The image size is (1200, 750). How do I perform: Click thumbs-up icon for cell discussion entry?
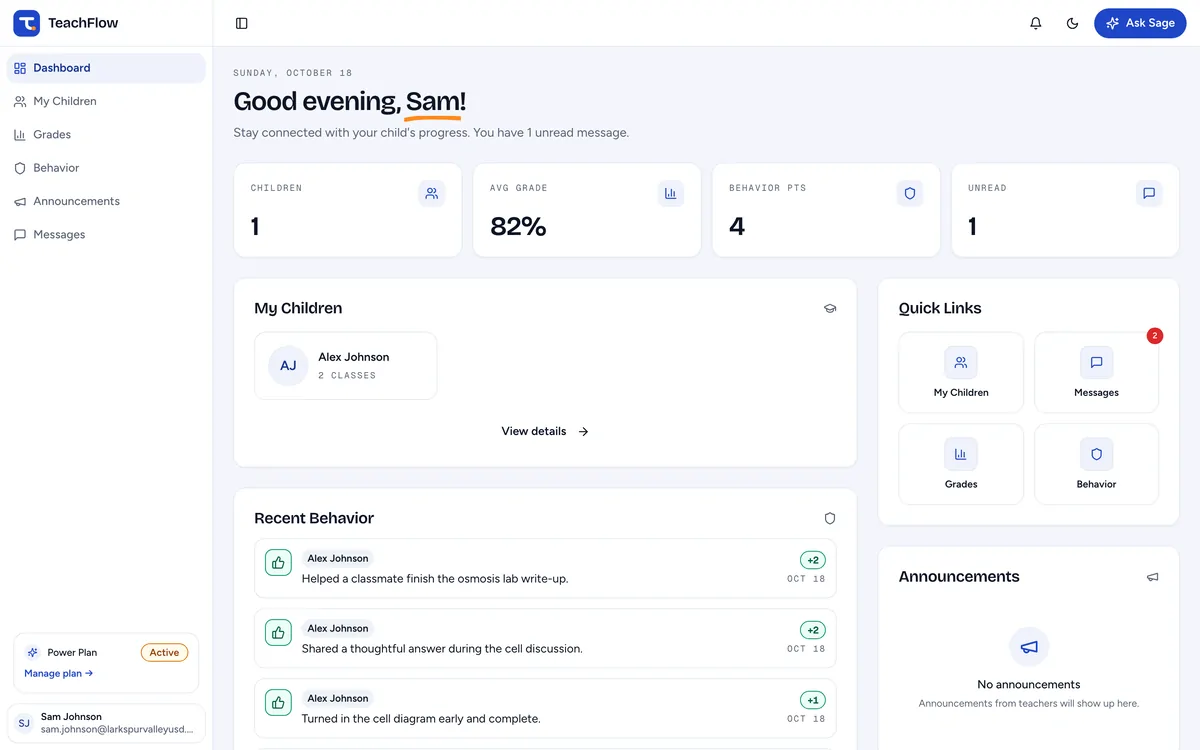pos(278,632)
